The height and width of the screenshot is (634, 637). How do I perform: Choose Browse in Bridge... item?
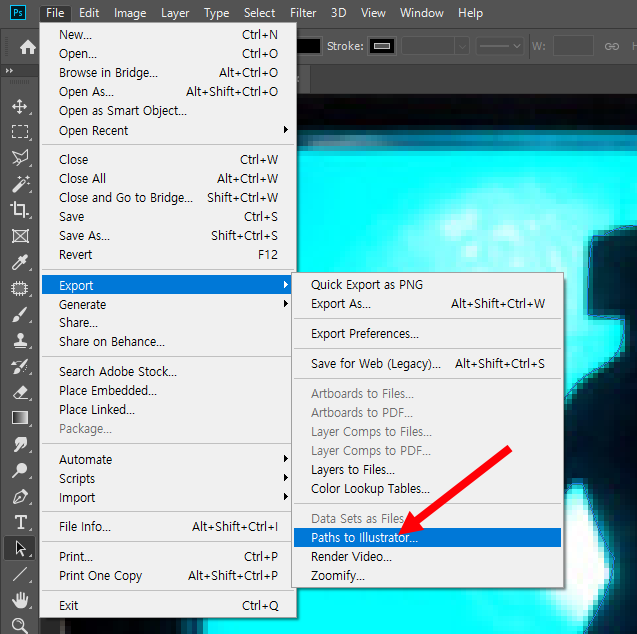coord(167,72)
